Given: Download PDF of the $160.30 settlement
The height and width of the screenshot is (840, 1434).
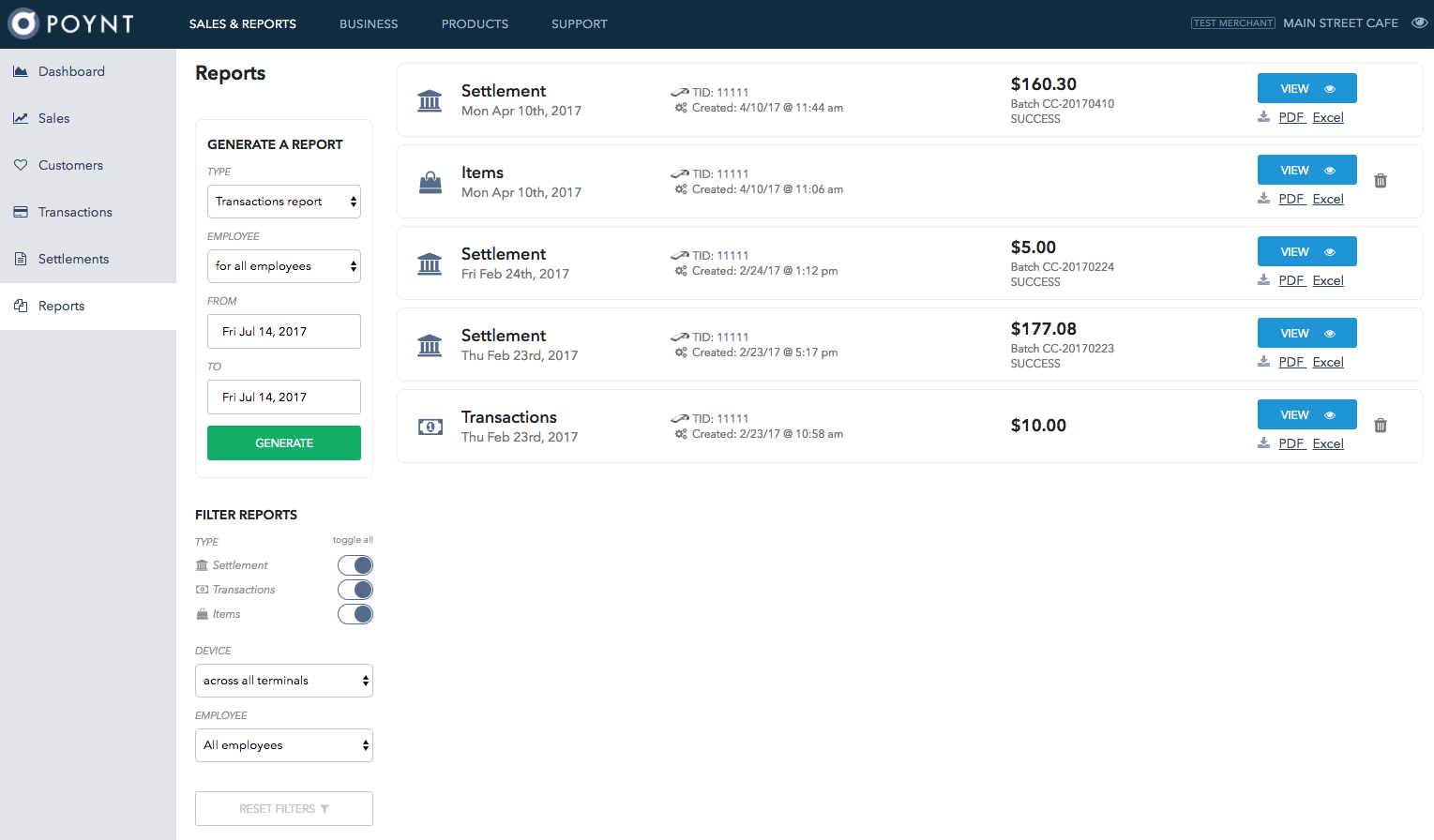Looking at the screenshot, I should click(1291, 117).
